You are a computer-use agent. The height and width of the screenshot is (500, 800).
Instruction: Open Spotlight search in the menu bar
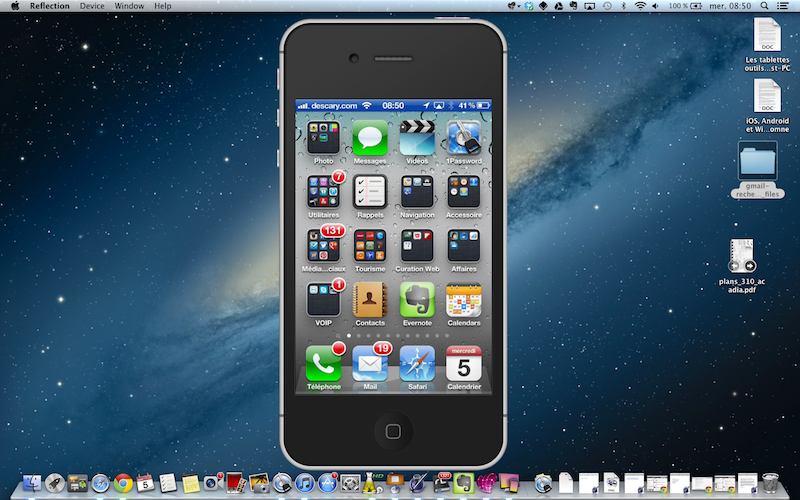[764, 6]
